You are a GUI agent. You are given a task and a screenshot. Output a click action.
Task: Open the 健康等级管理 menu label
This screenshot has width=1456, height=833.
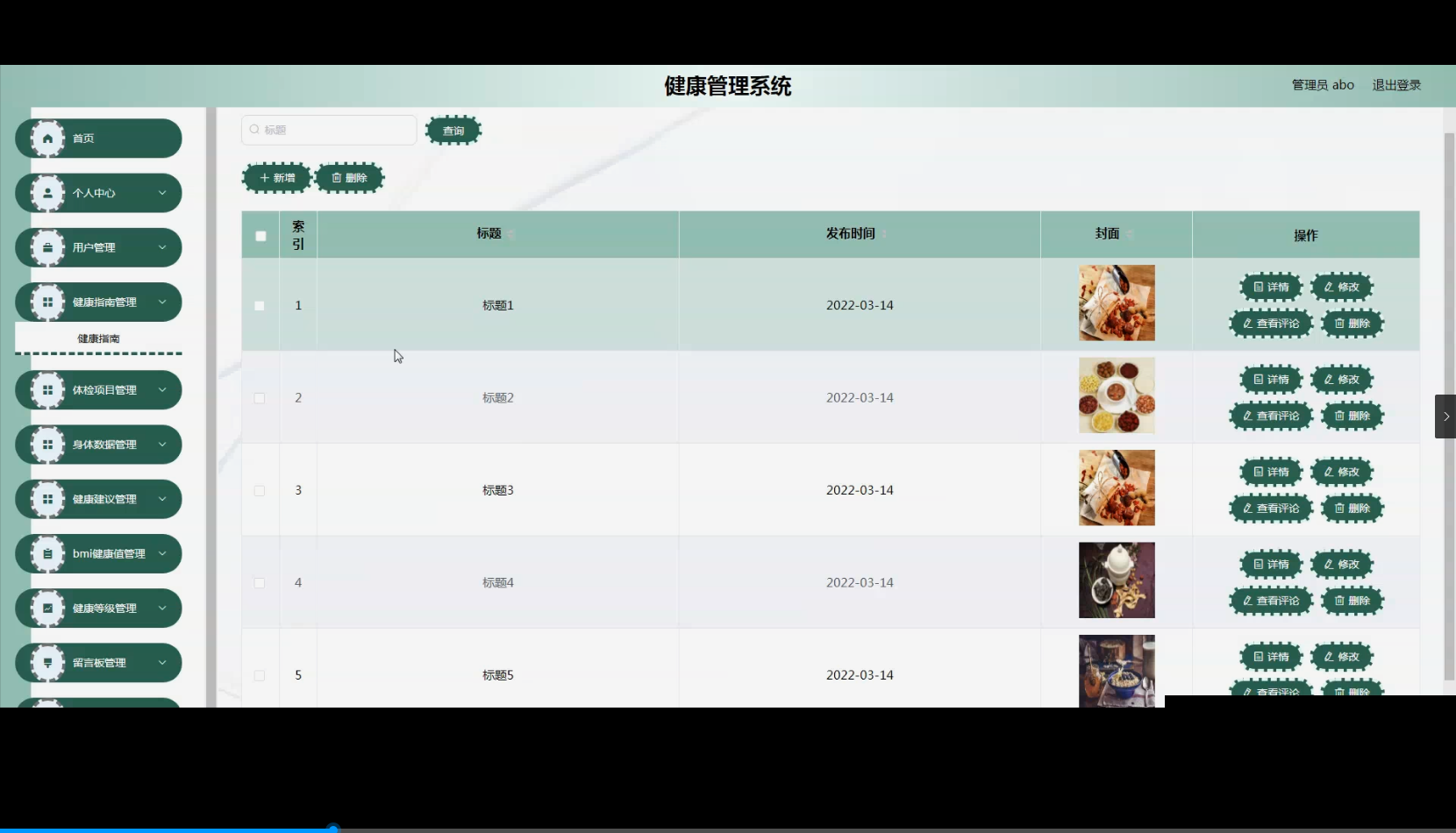pos(104,608)
